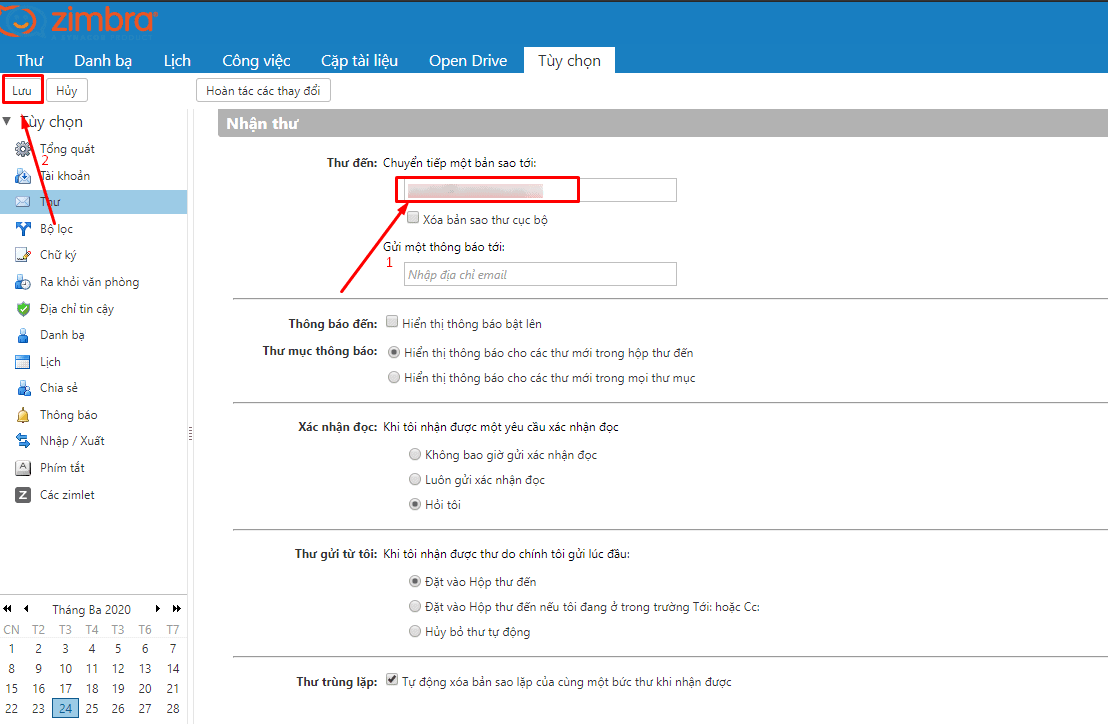
Task: Click the sidebar resize handle
Action: click(x=190, y=434)
